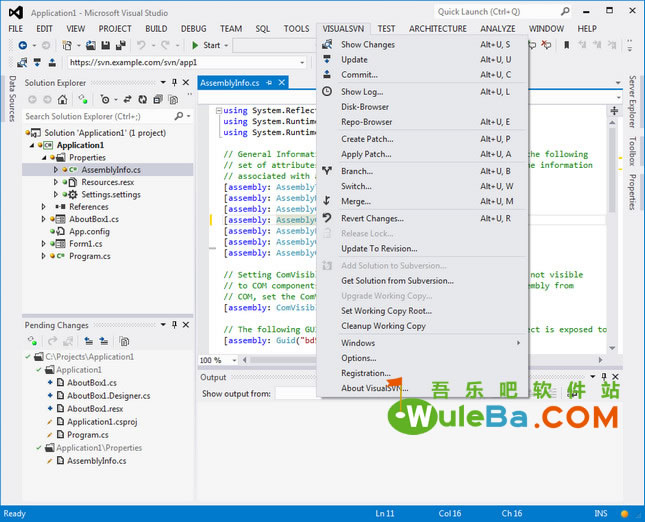The height and width of the screenshot is (522, 645).
Task: Open the Data Sources side tab
Action: [12, 98]
